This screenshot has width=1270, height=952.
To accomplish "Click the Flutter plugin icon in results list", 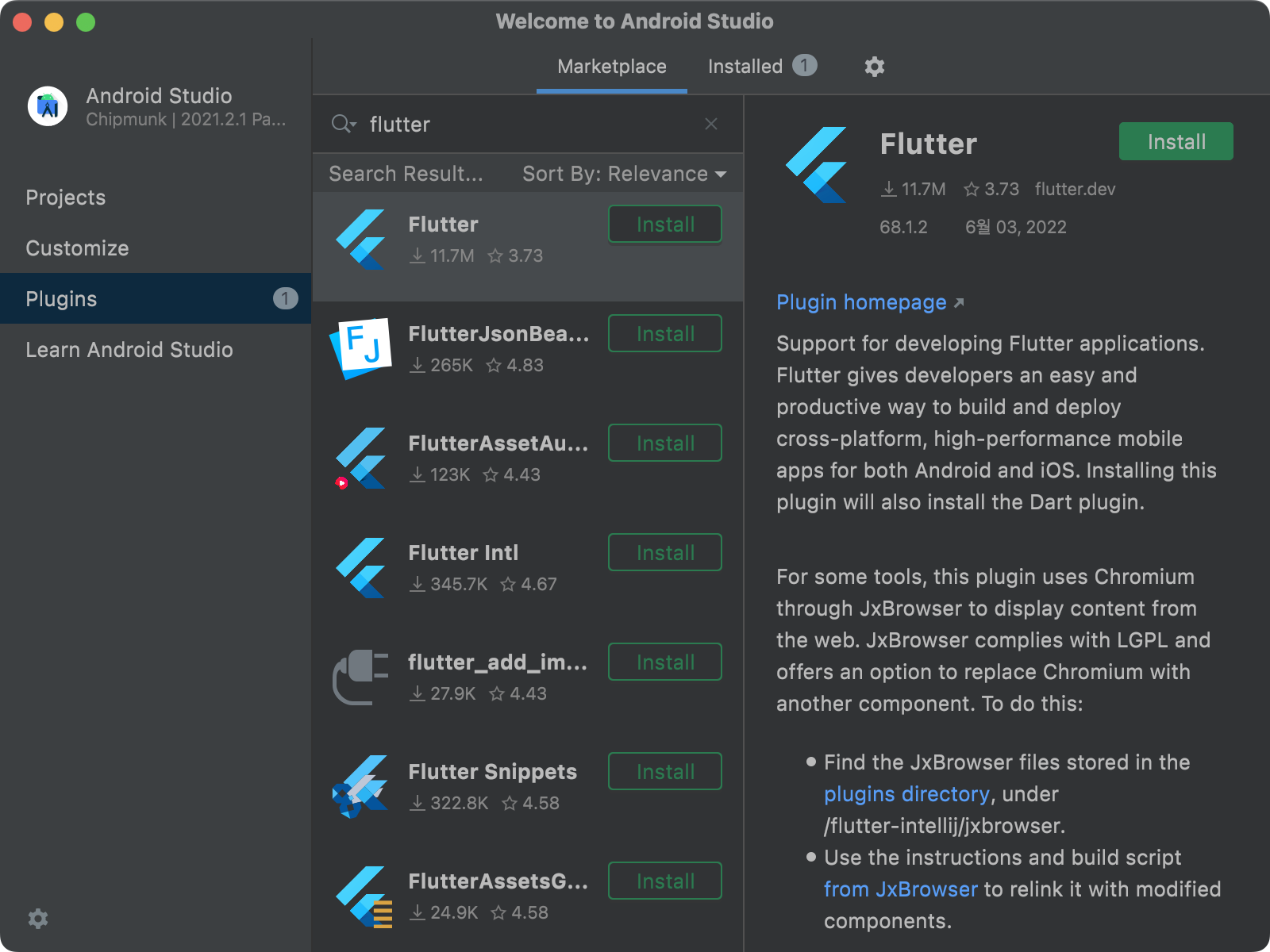I will point(360,240).
